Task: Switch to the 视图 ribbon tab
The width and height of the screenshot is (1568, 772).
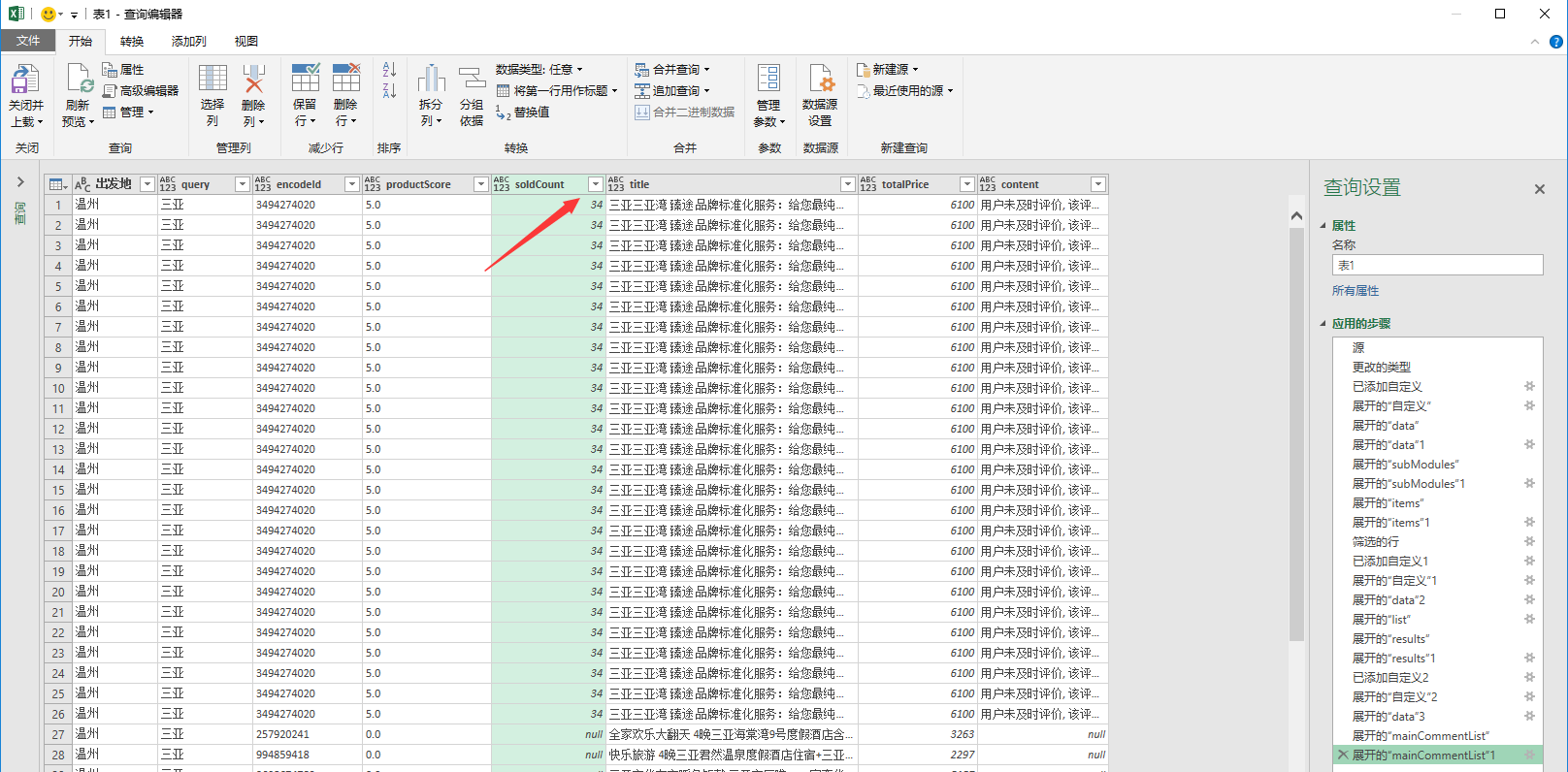Action: (x=246, y=42)
